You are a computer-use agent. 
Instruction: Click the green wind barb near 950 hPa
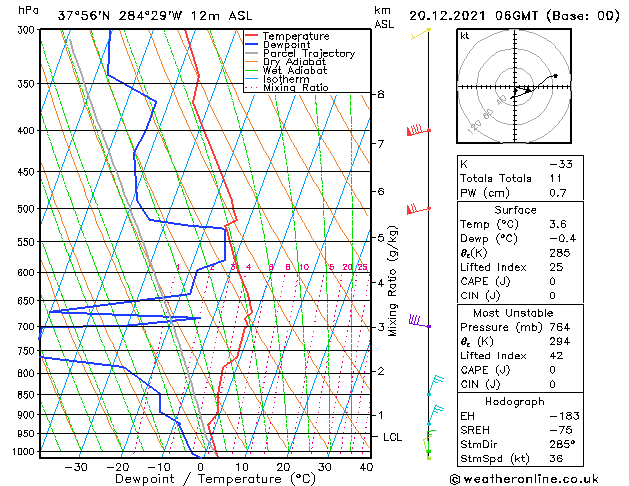coord(429,440)
